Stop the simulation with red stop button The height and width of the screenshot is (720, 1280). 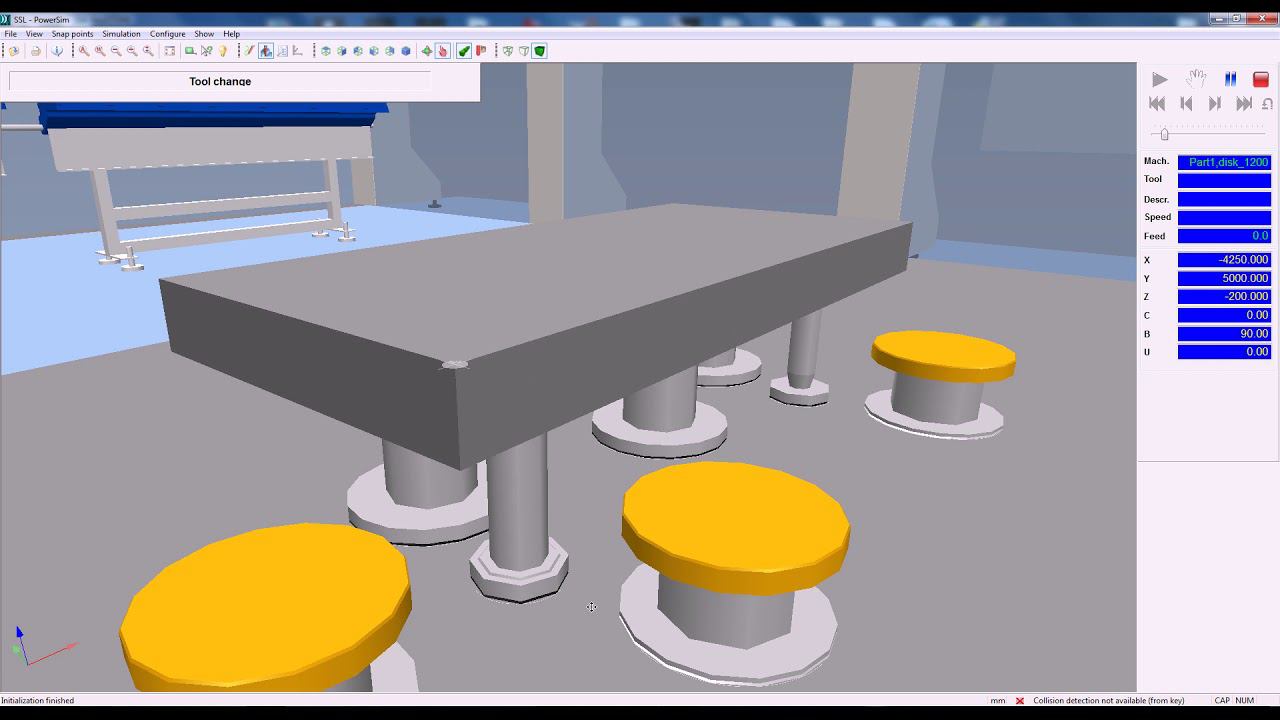coord(1261,79)
